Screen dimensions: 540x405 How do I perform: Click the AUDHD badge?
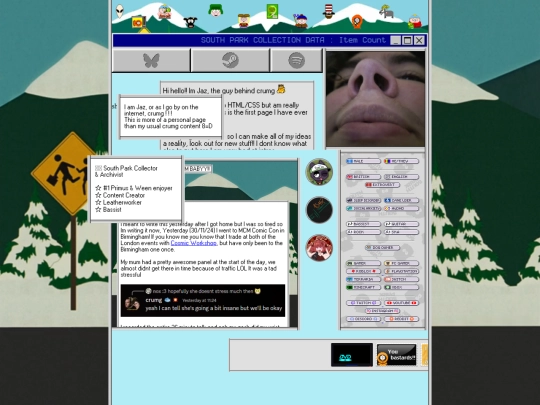[402, 208]
